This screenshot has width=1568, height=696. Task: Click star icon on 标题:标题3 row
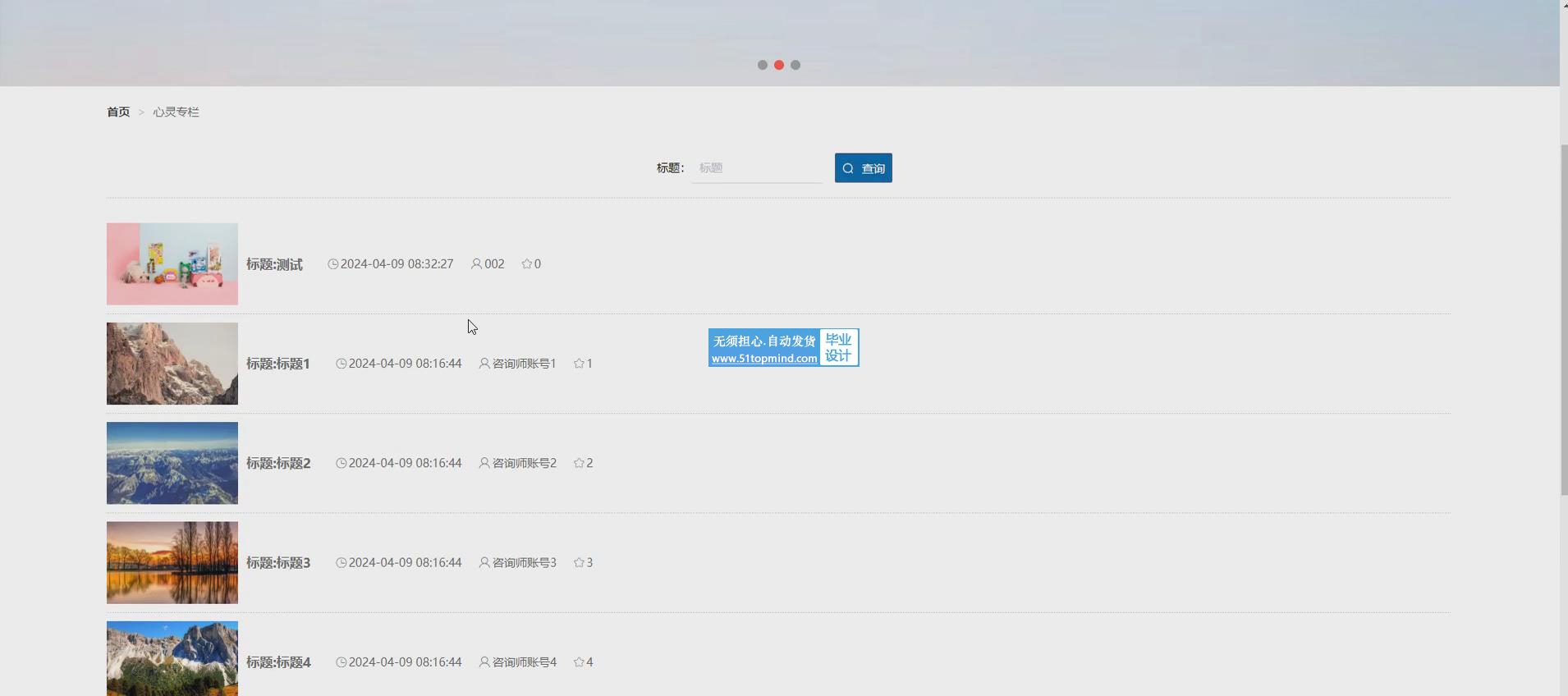pyautogui.click(x=579, y=562)
